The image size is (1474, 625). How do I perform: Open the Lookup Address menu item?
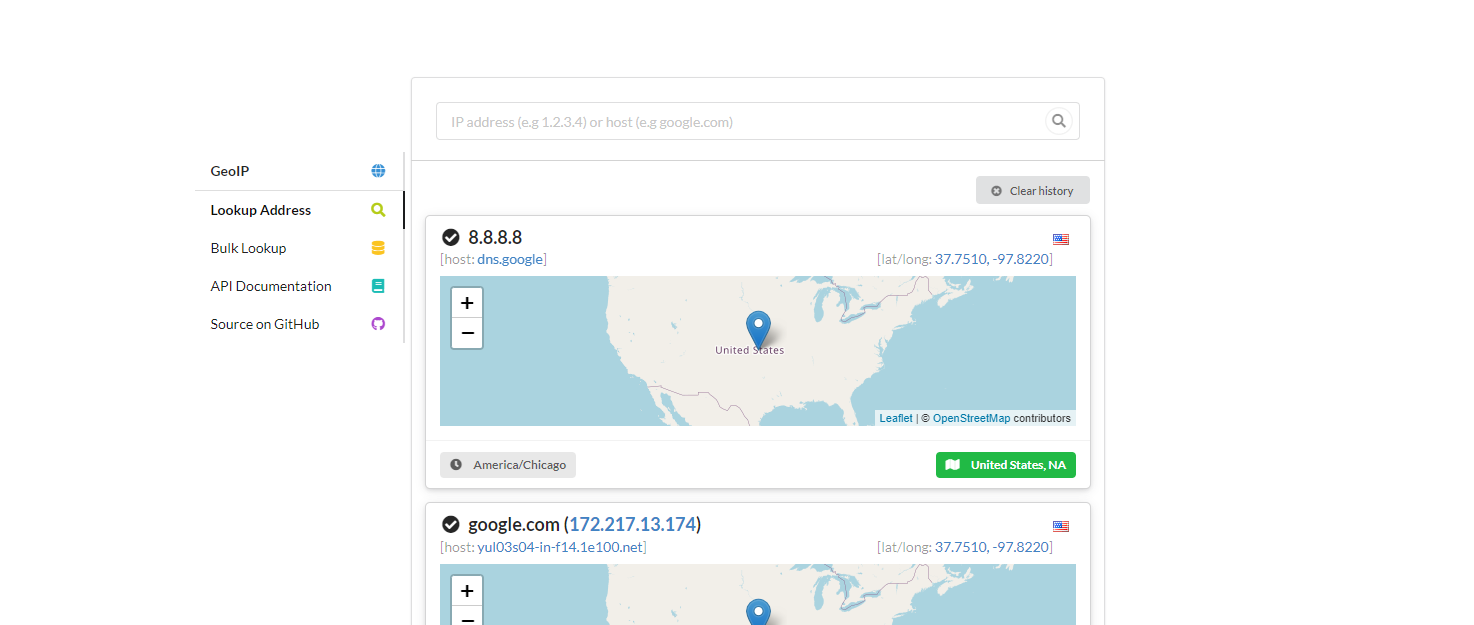pos(261,210)
